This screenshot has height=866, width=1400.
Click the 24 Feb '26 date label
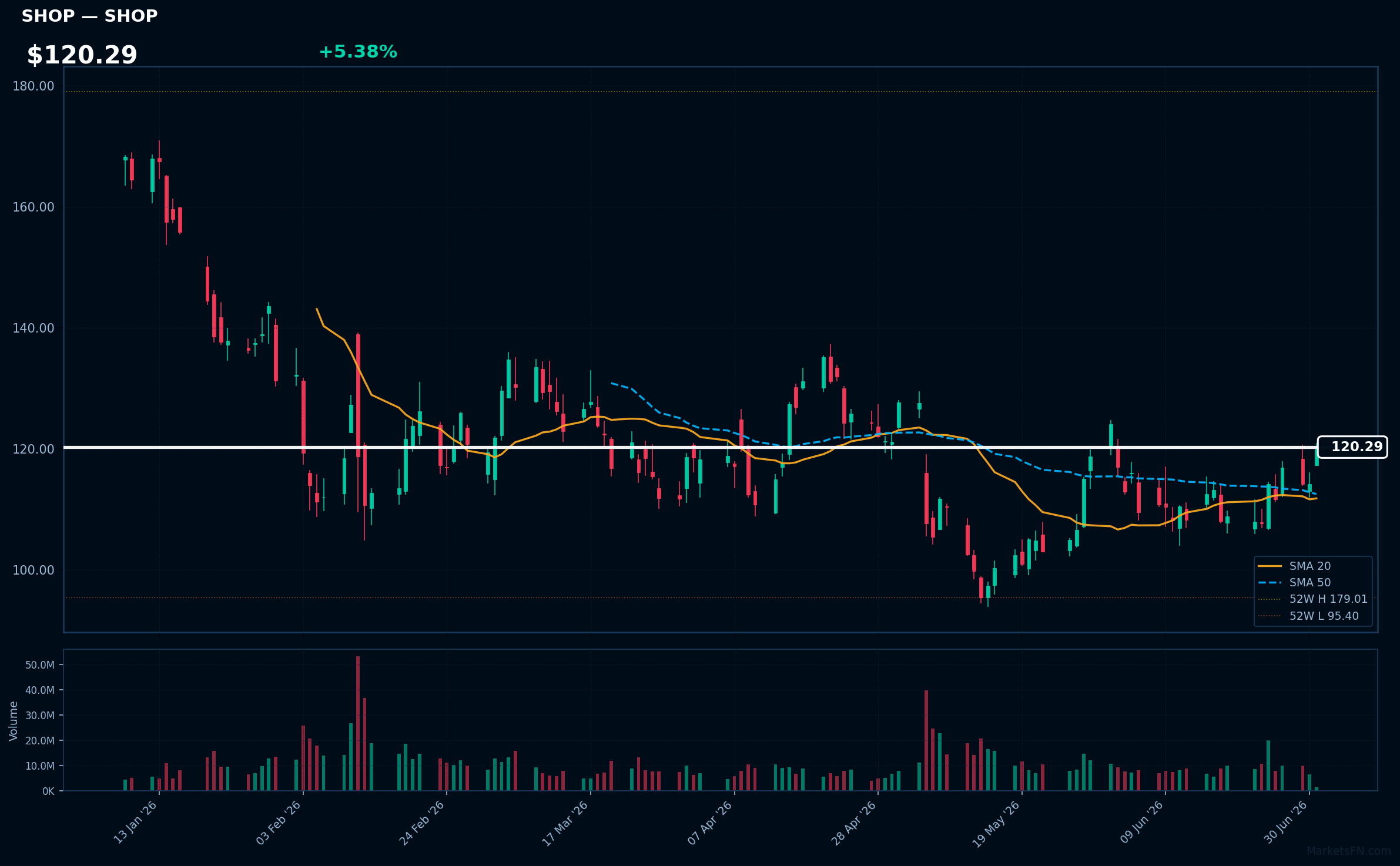click(x=423, y=823)
